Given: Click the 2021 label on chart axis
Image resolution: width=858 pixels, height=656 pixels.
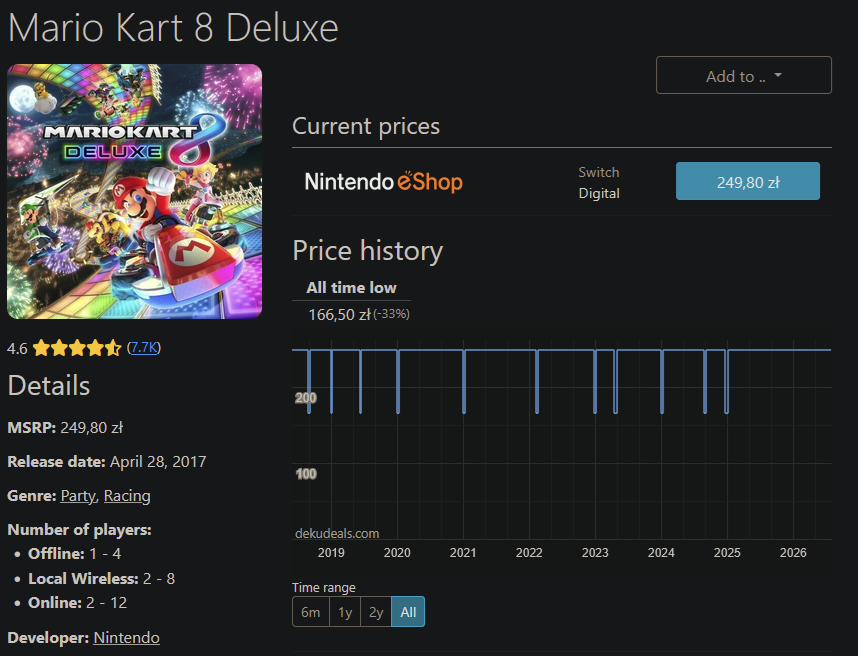Looking at the screenshot, I should (x=463, y=553).
